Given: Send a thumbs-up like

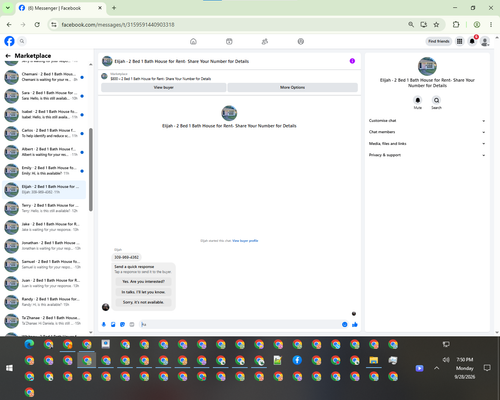Looking at the screenshot, I should pyautogui.click(x=355, y=324).
